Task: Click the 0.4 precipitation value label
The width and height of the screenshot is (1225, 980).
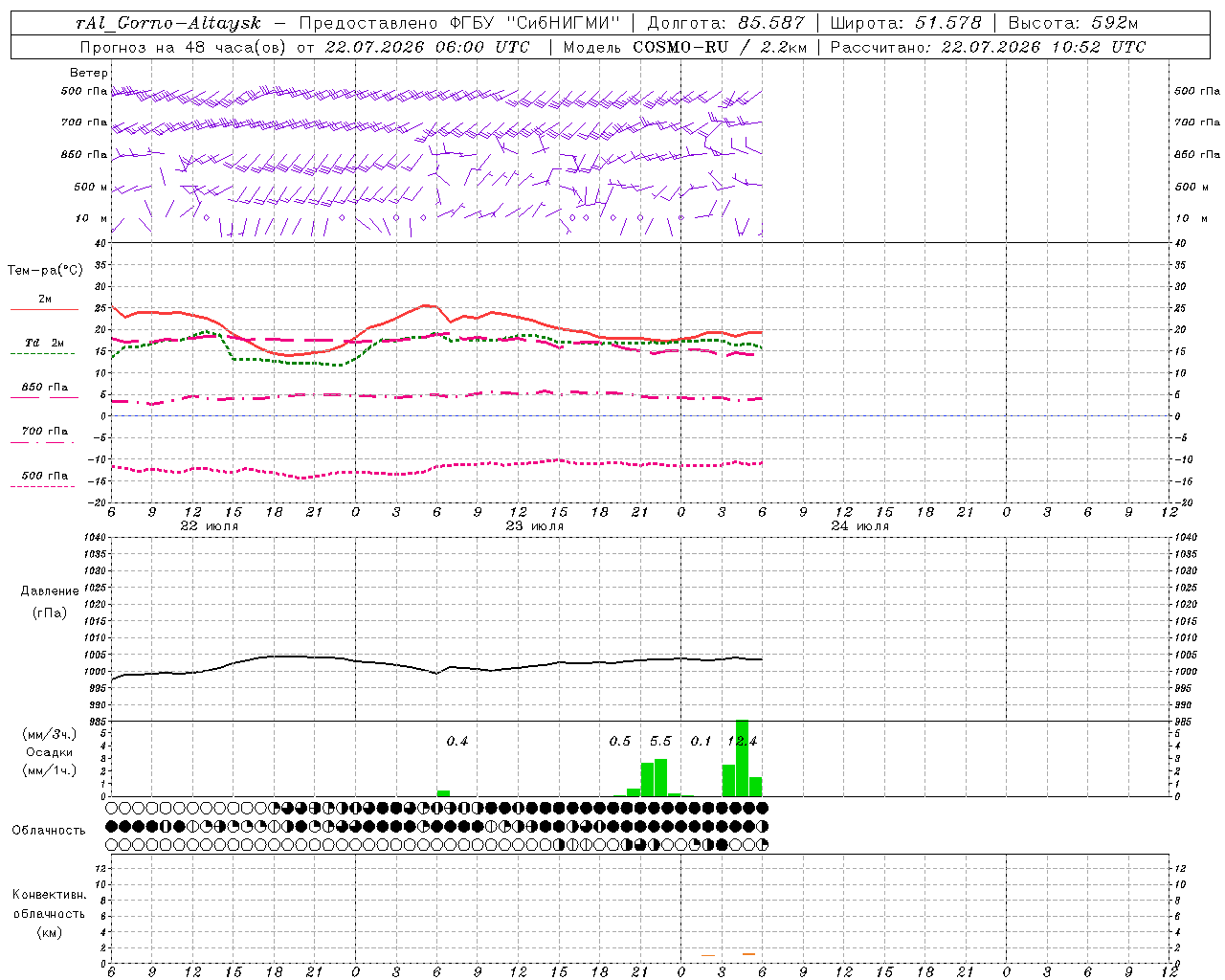Action: 457,741
